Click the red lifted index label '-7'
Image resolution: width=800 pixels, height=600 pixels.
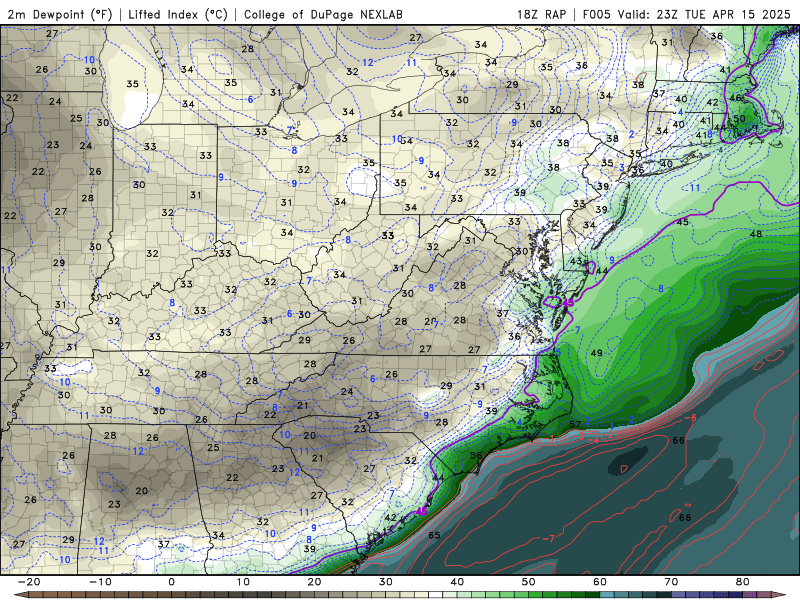(x=549, y=539)
